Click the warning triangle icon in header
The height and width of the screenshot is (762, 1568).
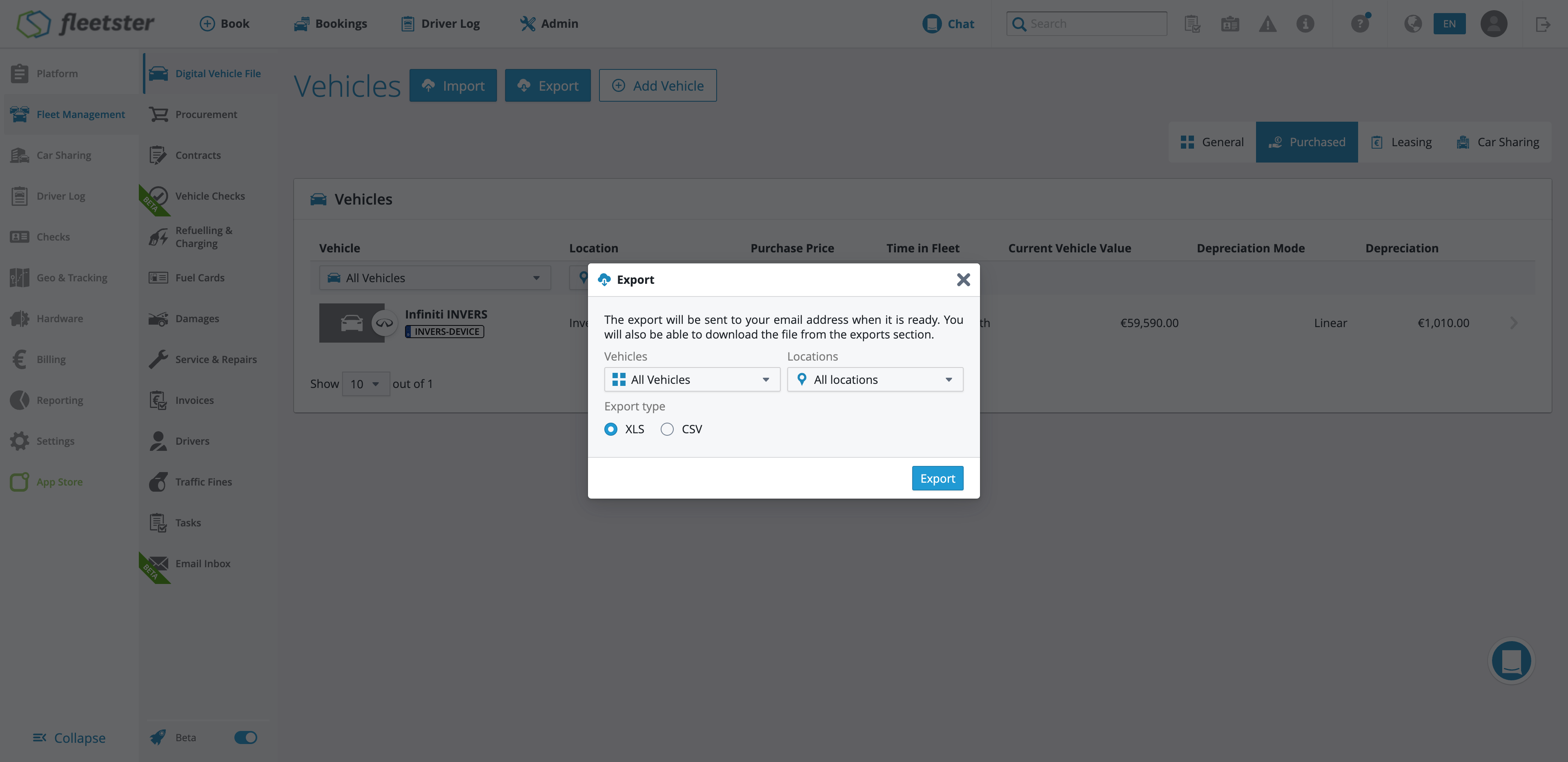[1267, 24]
